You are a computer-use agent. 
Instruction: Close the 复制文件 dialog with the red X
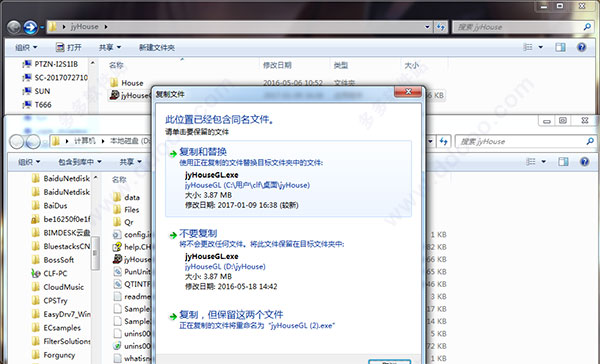tap(408, 91)
